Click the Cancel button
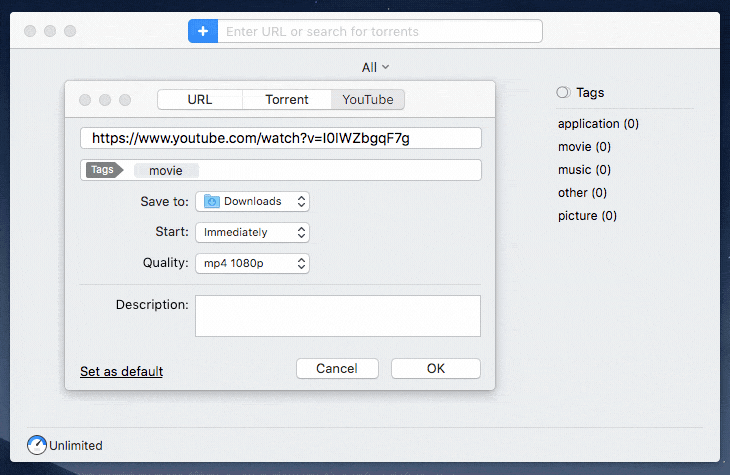This screenshot has width=730, height=475. (x=337, y=368)
